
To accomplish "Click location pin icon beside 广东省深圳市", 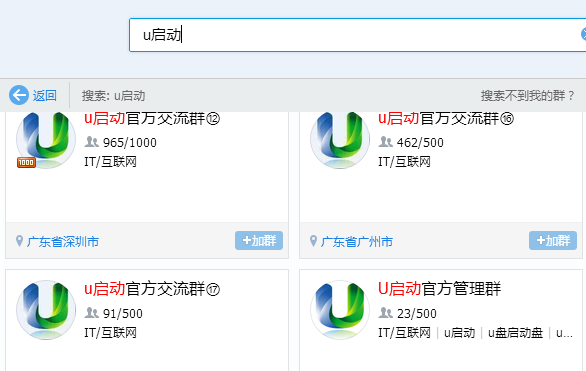I will coord(19,241).
